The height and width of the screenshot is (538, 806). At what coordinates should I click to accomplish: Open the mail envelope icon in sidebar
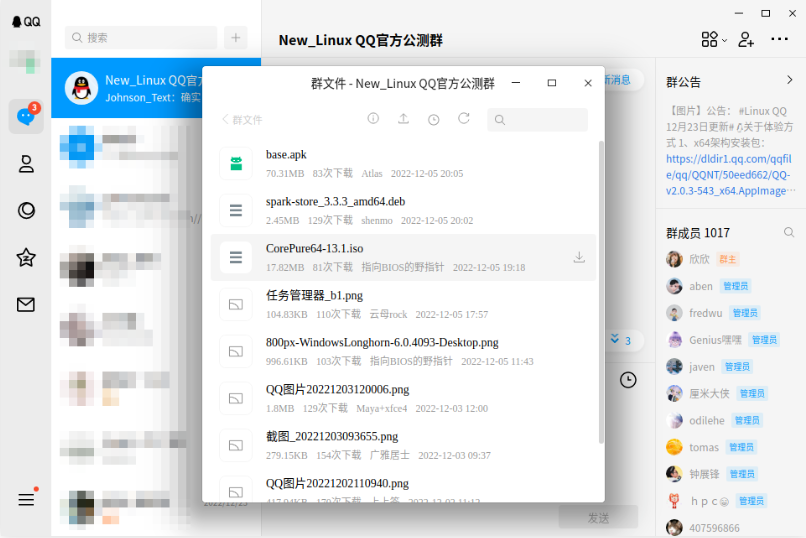26,305
